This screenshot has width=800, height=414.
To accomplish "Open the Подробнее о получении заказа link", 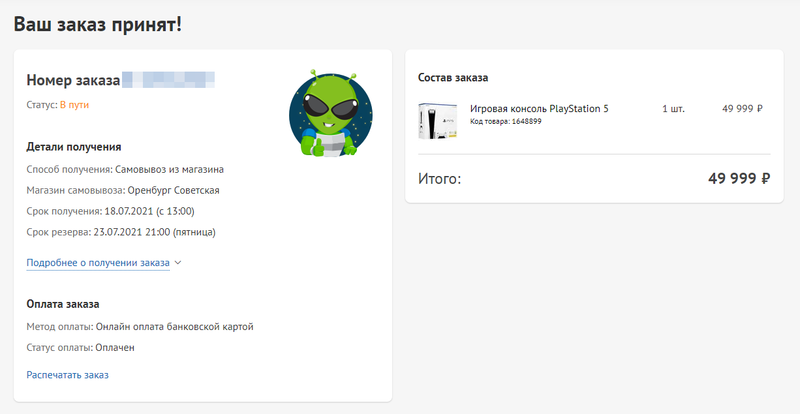I will [x=98, y=263].
